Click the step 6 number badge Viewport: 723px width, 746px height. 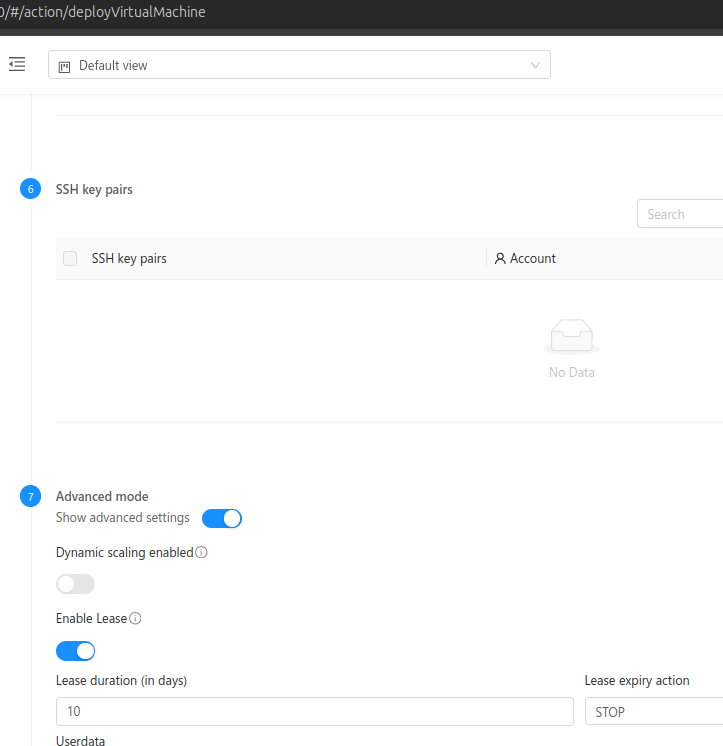tap(30, 189)
